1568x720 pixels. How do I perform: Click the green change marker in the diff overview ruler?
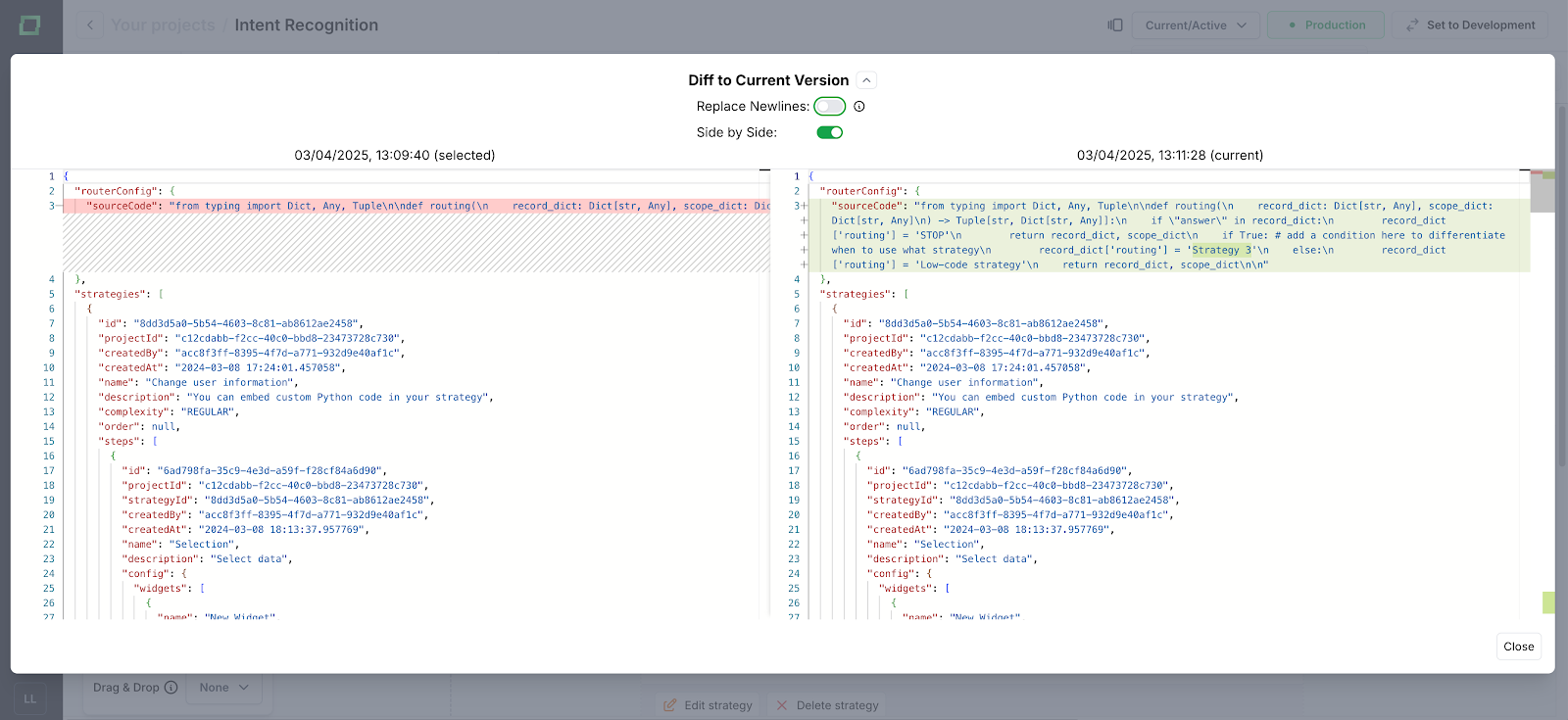coord(1548,602)
